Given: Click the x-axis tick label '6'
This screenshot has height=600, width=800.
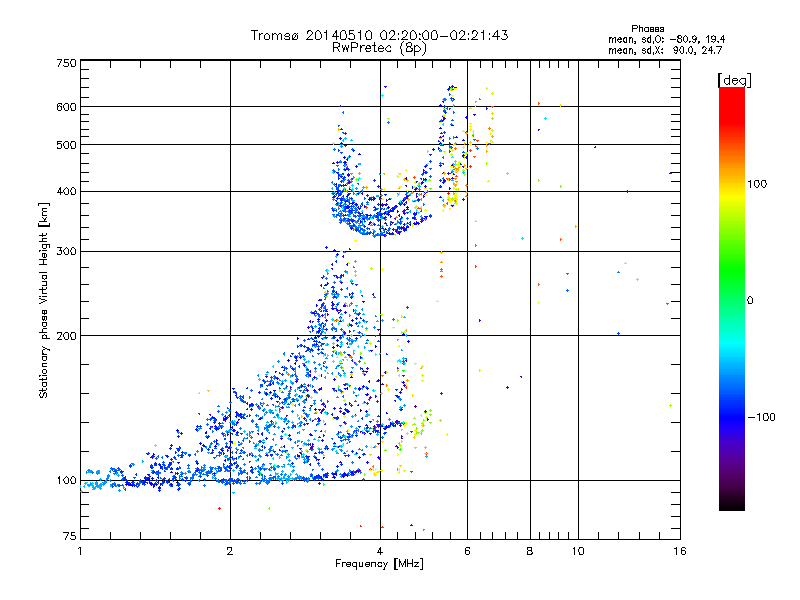Looking at the screenshot, I should 467,551.
